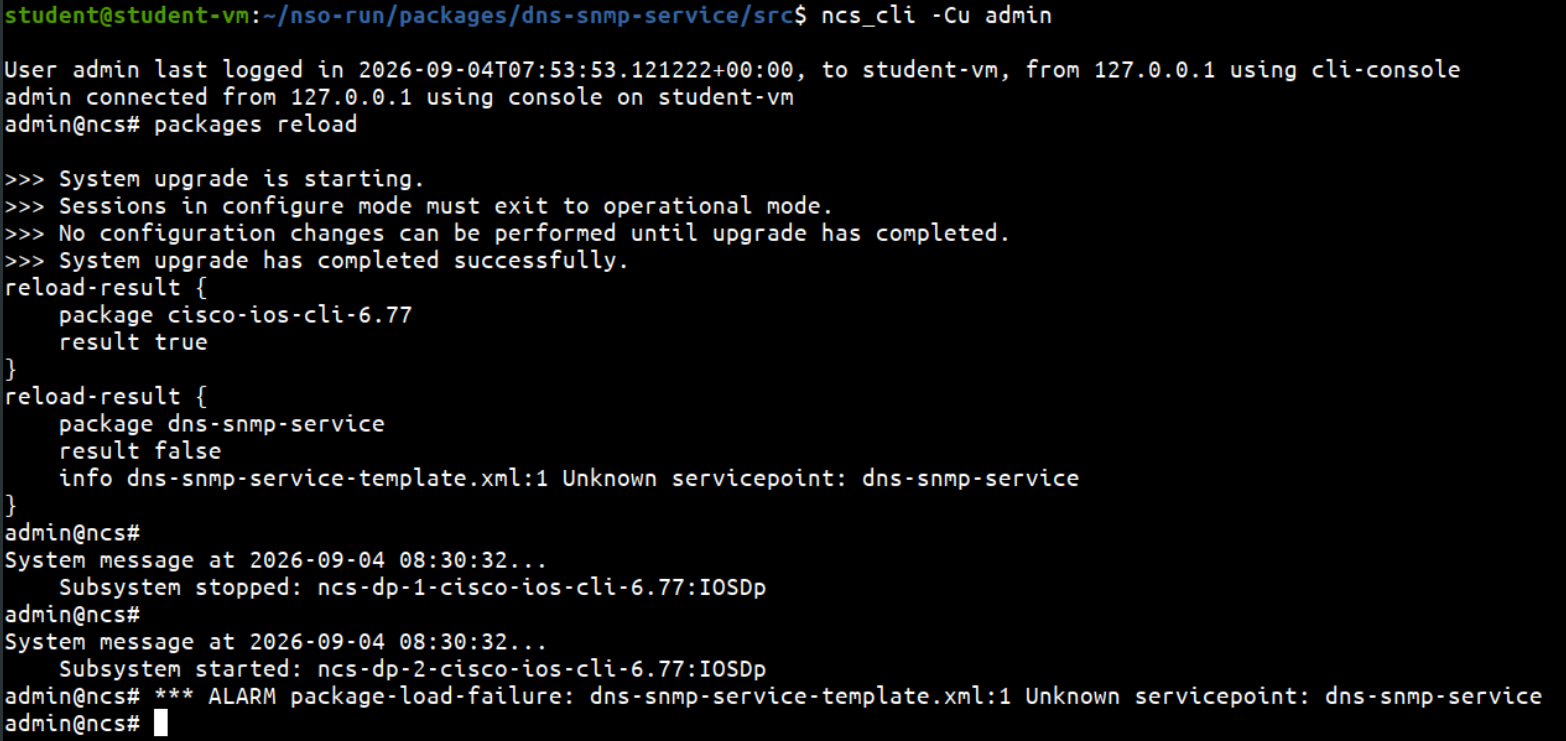Click the 'result false' line
The image size is (1566, 741).
tap(140, 451)
